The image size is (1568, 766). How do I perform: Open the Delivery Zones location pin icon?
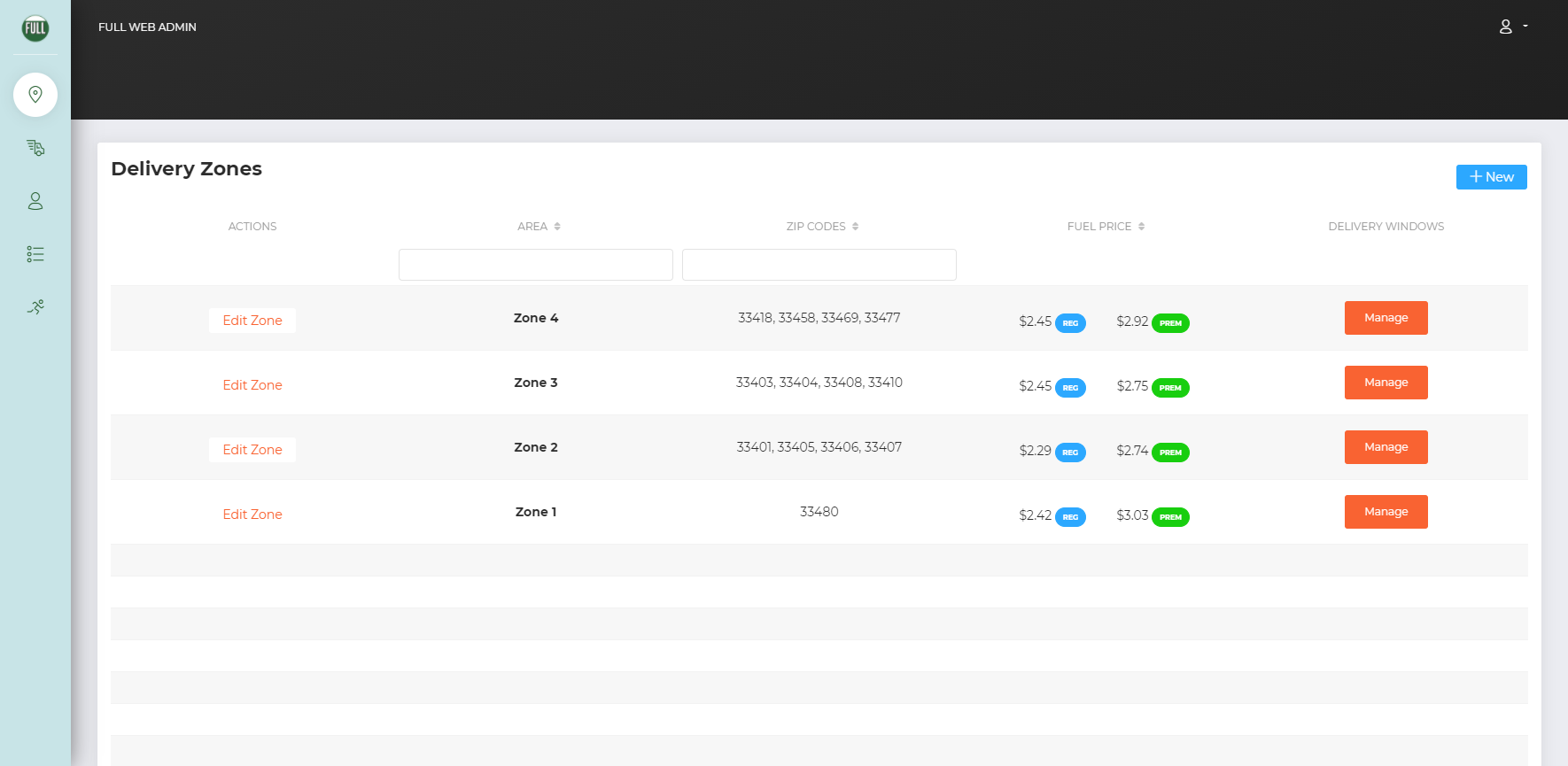pos(35,95)
